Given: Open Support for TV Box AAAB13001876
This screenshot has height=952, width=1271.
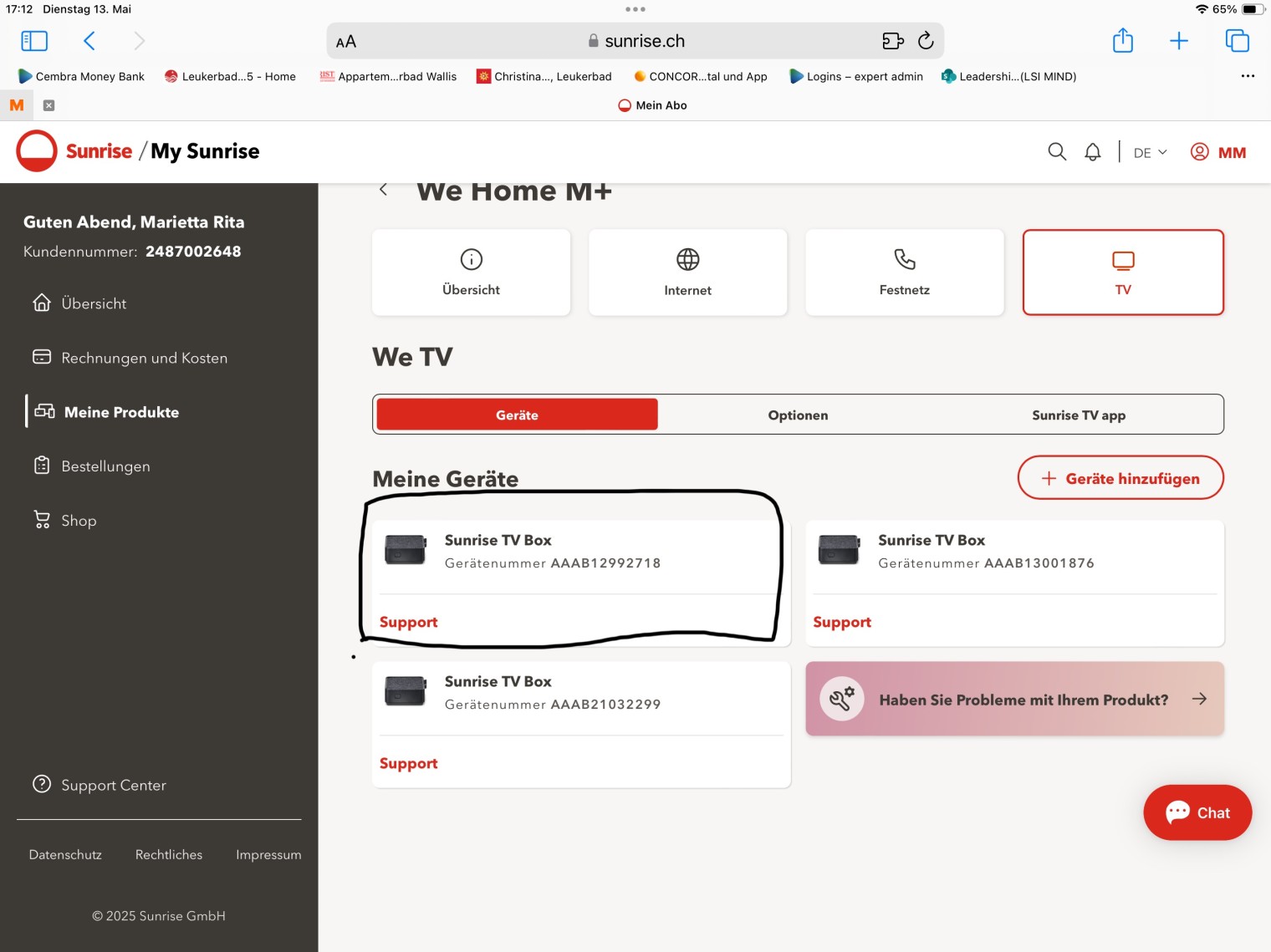Looking at the screenshot, I should click(841, 622).
